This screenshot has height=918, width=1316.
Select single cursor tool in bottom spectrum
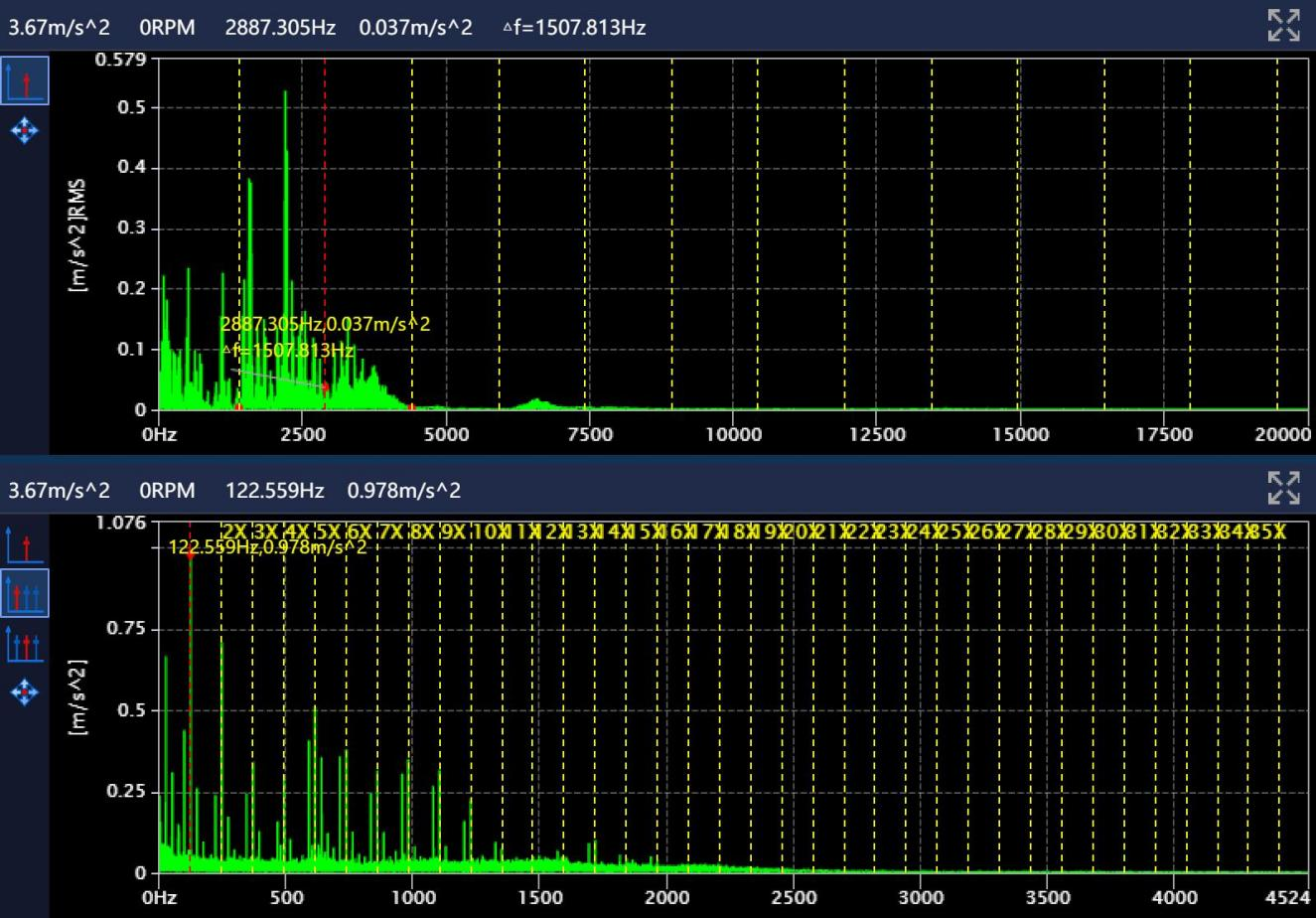(x=25, y=545)
